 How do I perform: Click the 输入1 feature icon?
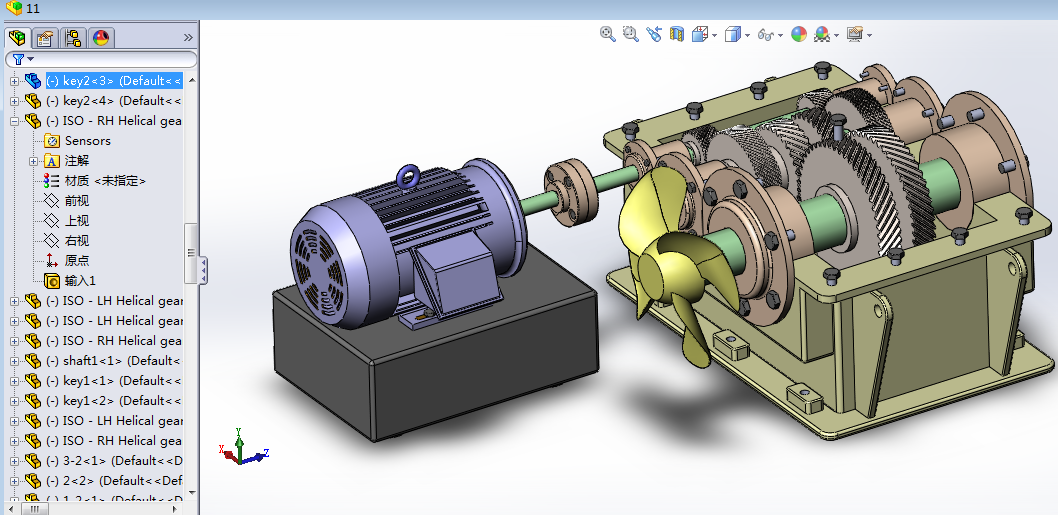pos(52,281)
